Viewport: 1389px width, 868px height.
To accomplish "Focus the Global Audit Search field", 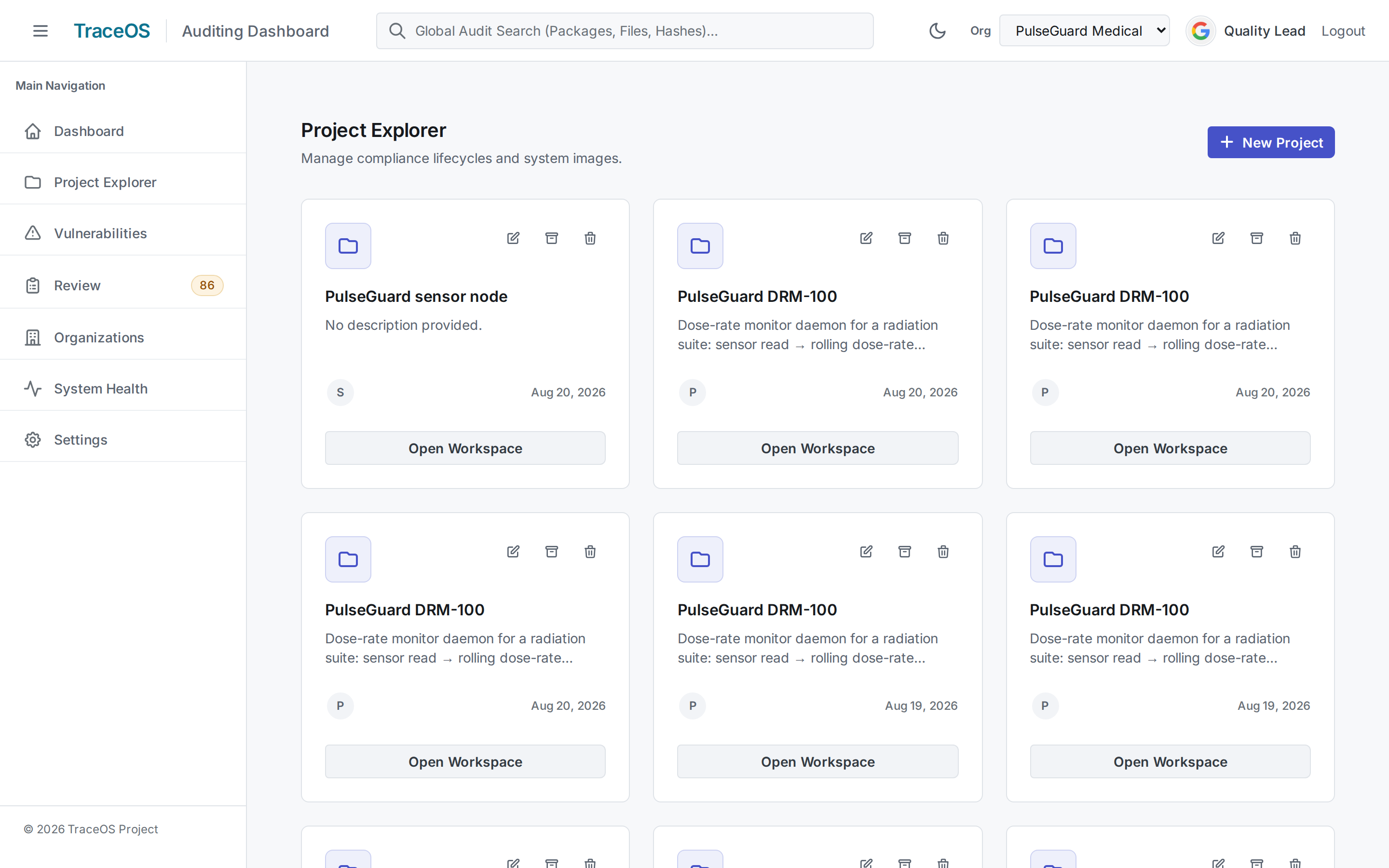I will tap(625, 31).
